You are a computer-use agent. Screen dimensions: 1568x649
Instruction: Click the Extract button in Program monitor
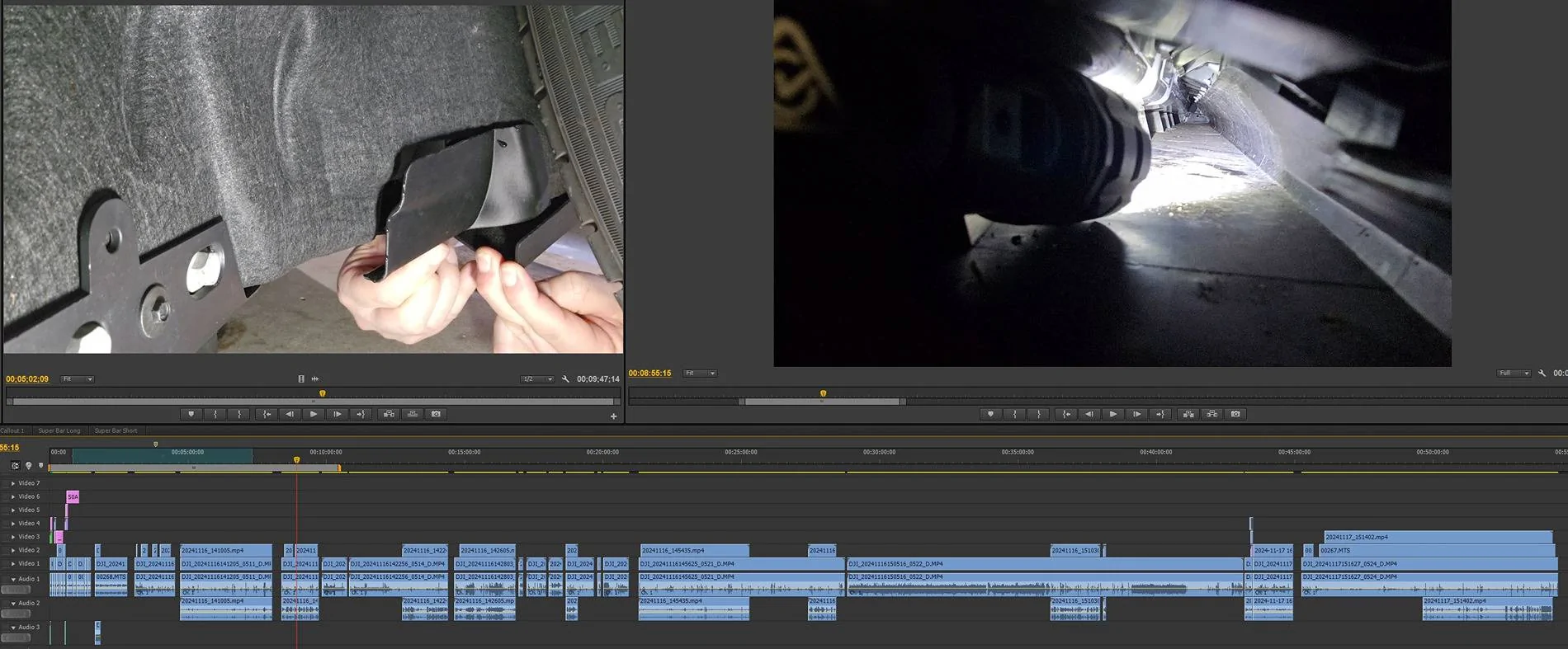click(x=1212, y=414)
